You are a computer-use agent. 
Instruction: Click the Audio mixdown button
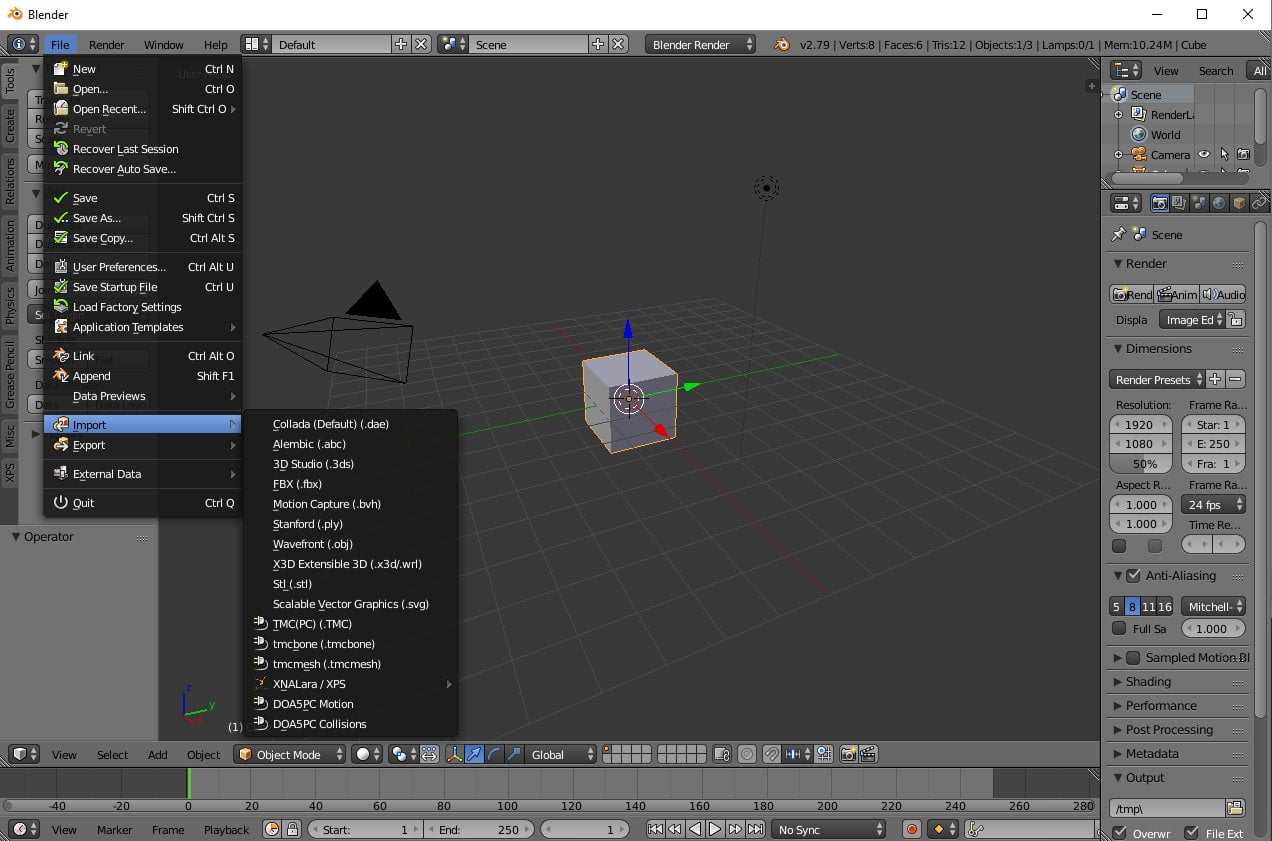pyautogui.click(x=1223, y=294)
